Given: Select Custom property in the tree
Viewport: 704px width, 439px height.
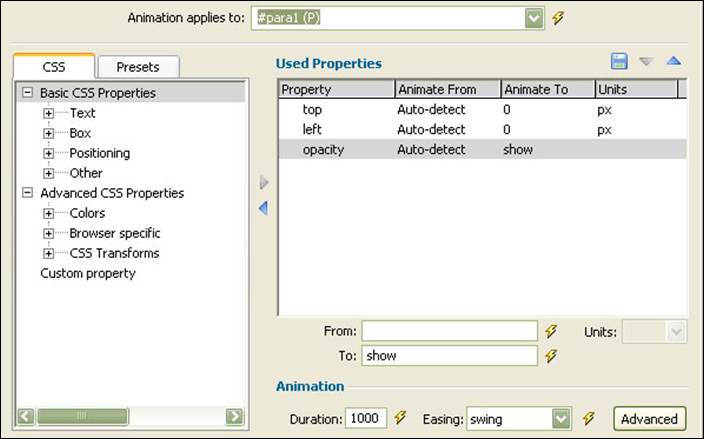Looking at the screenshot, I should (x=88, y=273).
